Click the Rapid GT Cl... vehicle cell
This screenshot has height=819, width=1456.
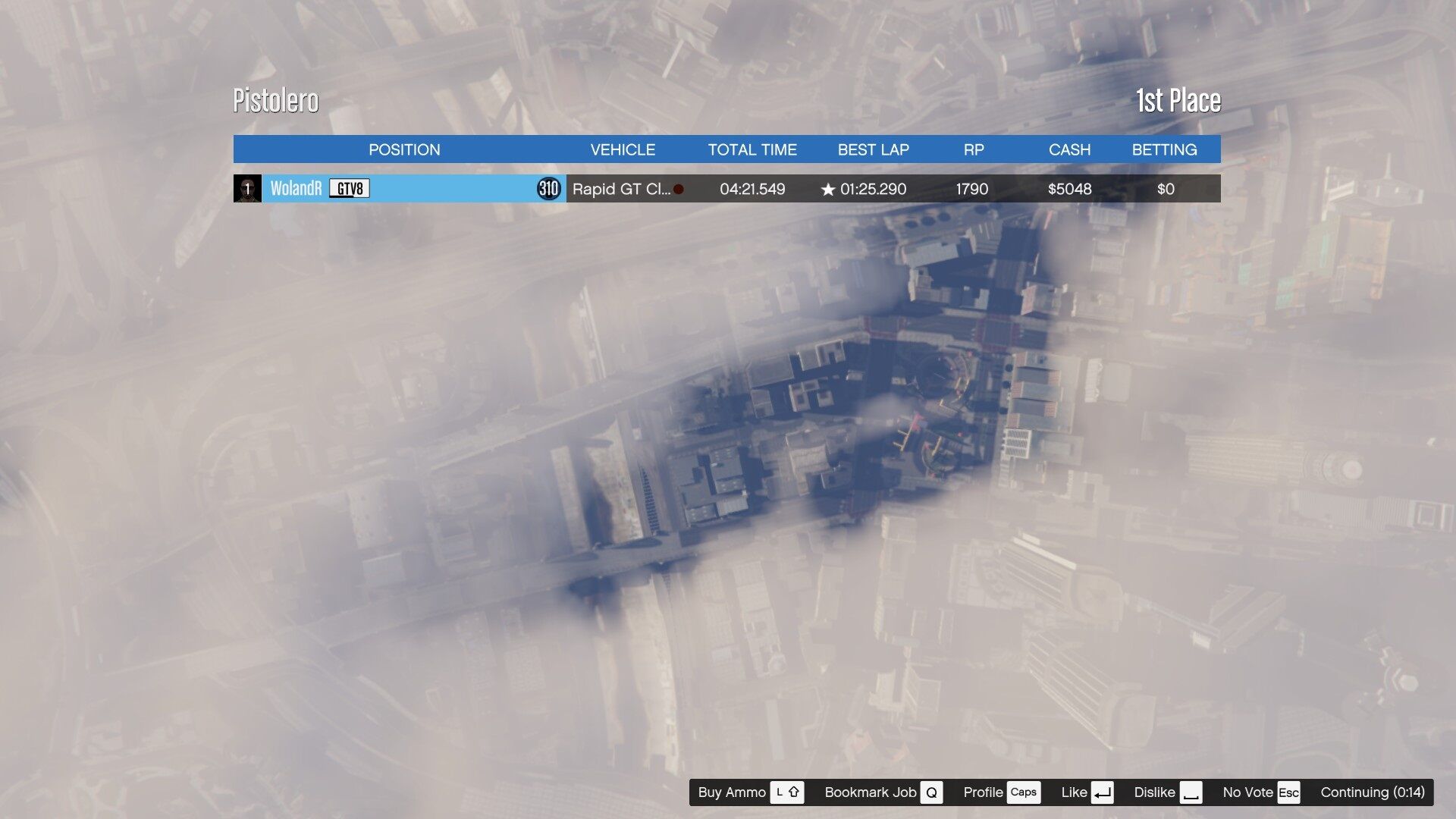pyautogui.click(x=621, y=189)
